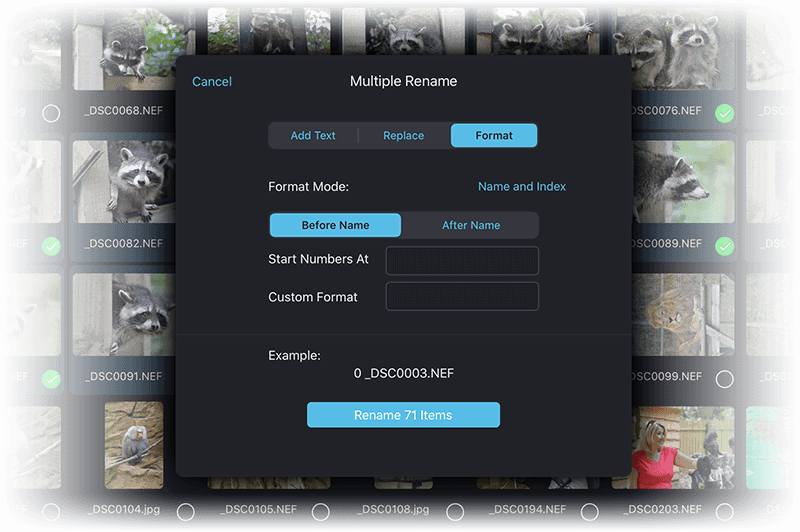The image size is (800, 532).
Task: Tick the selection circle next to _DSC0104.jpg
Action: [186, 512]
